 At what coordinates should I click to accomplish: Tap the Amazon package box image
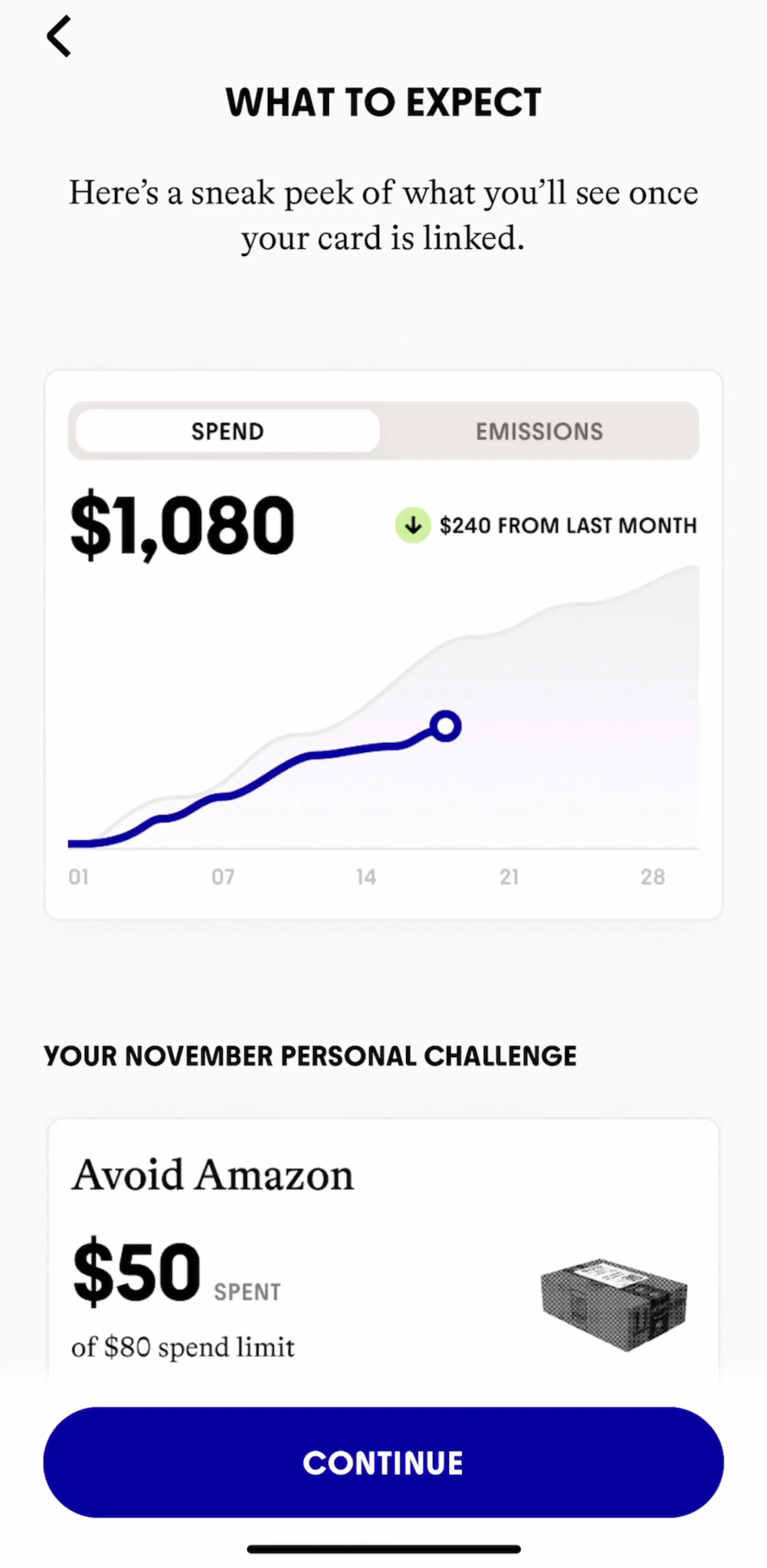coord(614,1304)
